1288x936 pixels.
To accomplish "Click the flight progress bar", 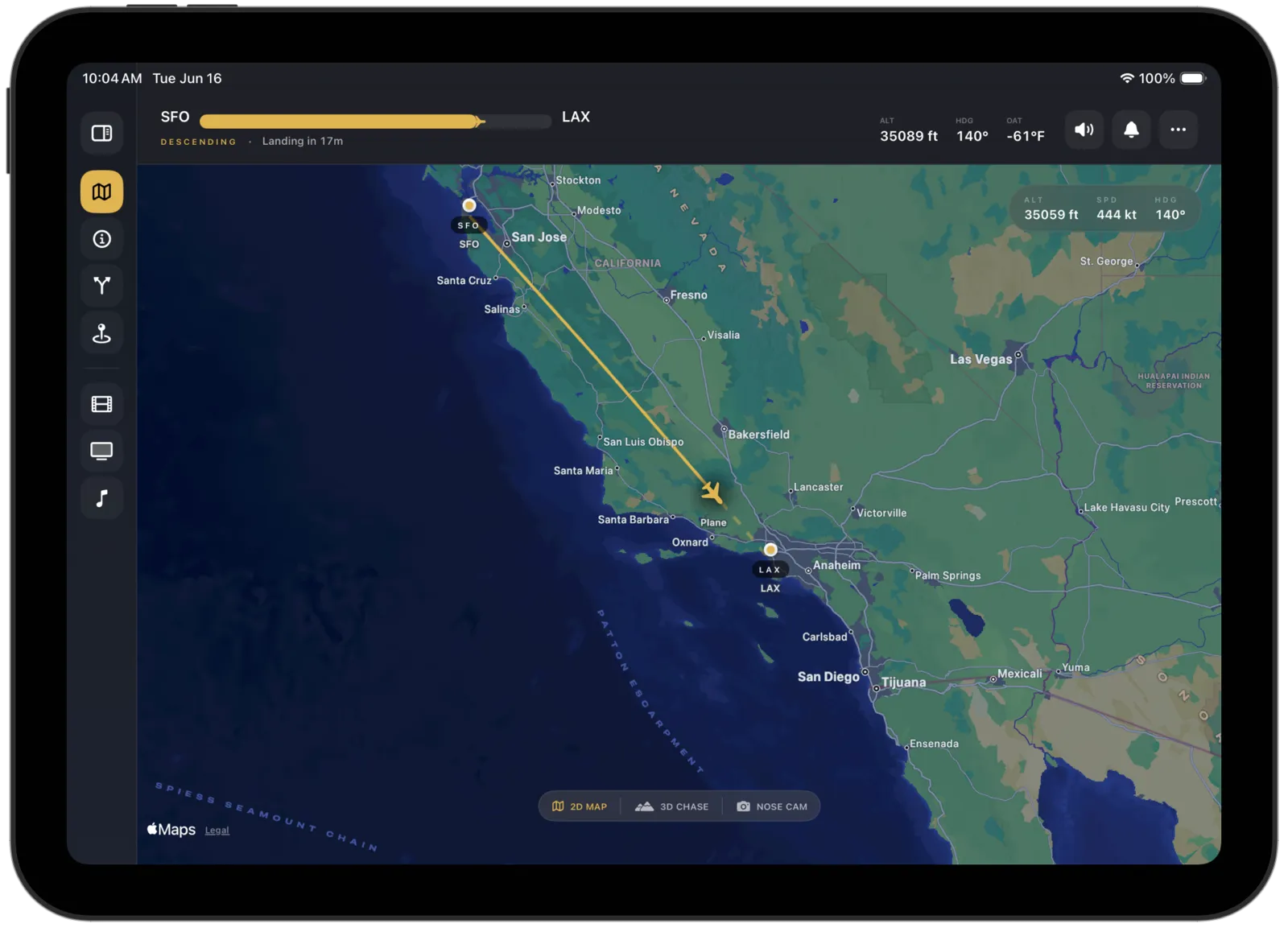I will tap(375, 122).
